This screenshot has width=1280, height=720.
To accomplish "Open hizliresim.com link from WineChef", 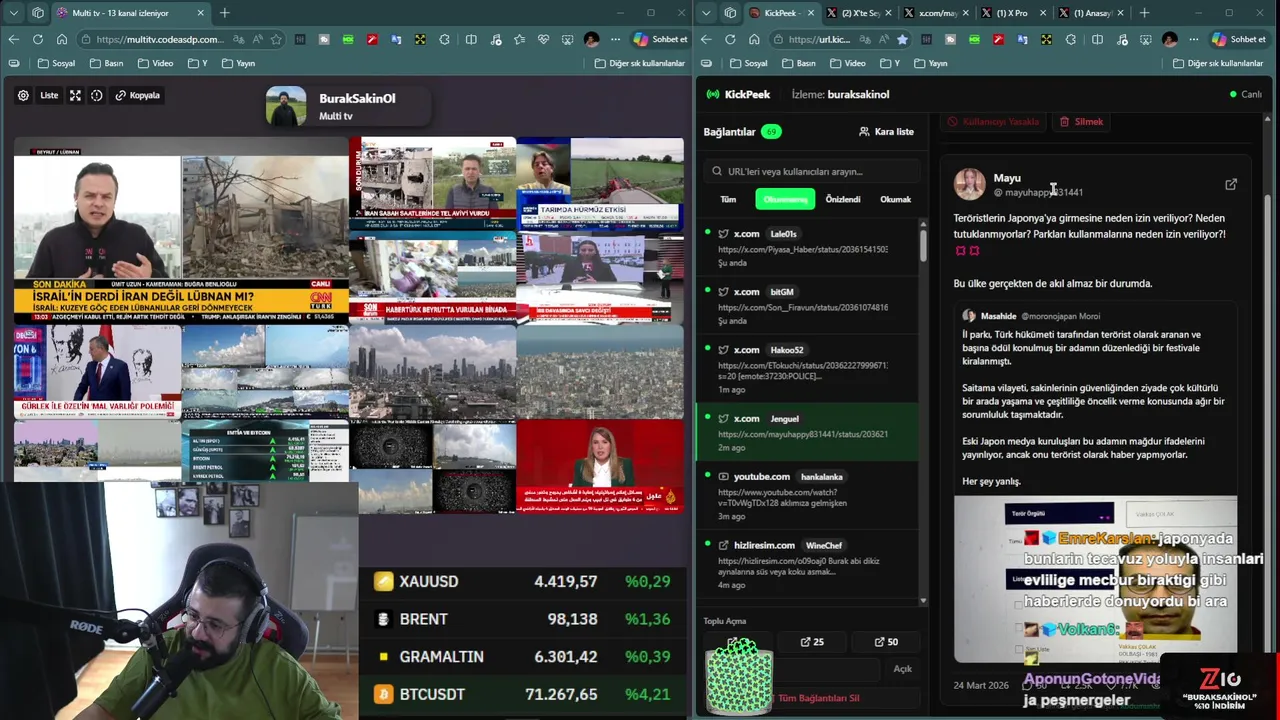I will coord(809,565).
